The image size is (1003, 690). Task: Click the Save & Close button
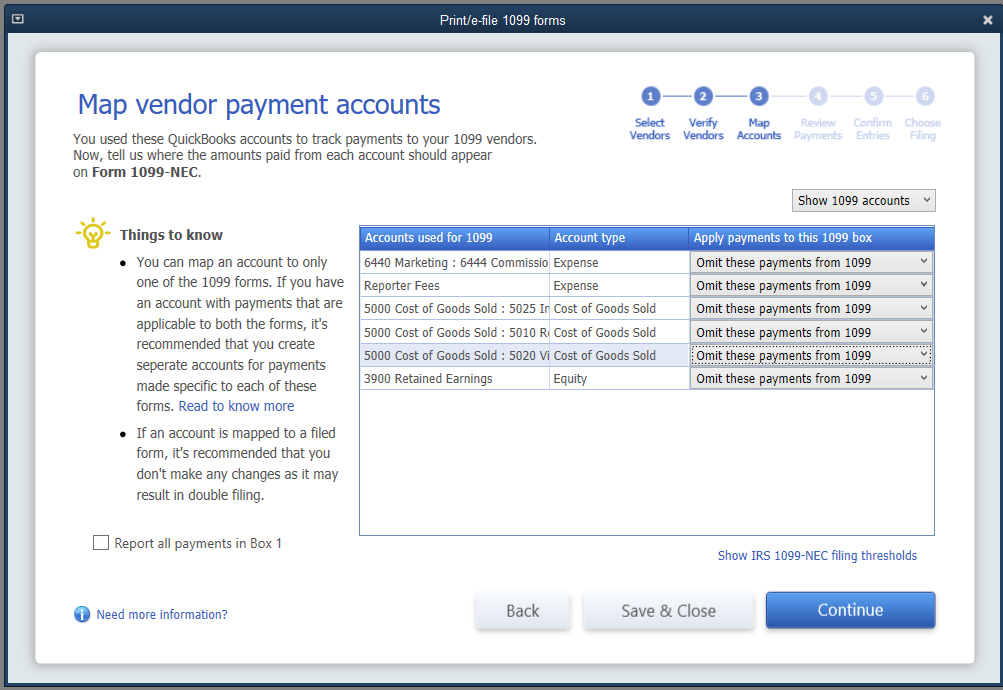pyautogui.click(x=668, y=611)
